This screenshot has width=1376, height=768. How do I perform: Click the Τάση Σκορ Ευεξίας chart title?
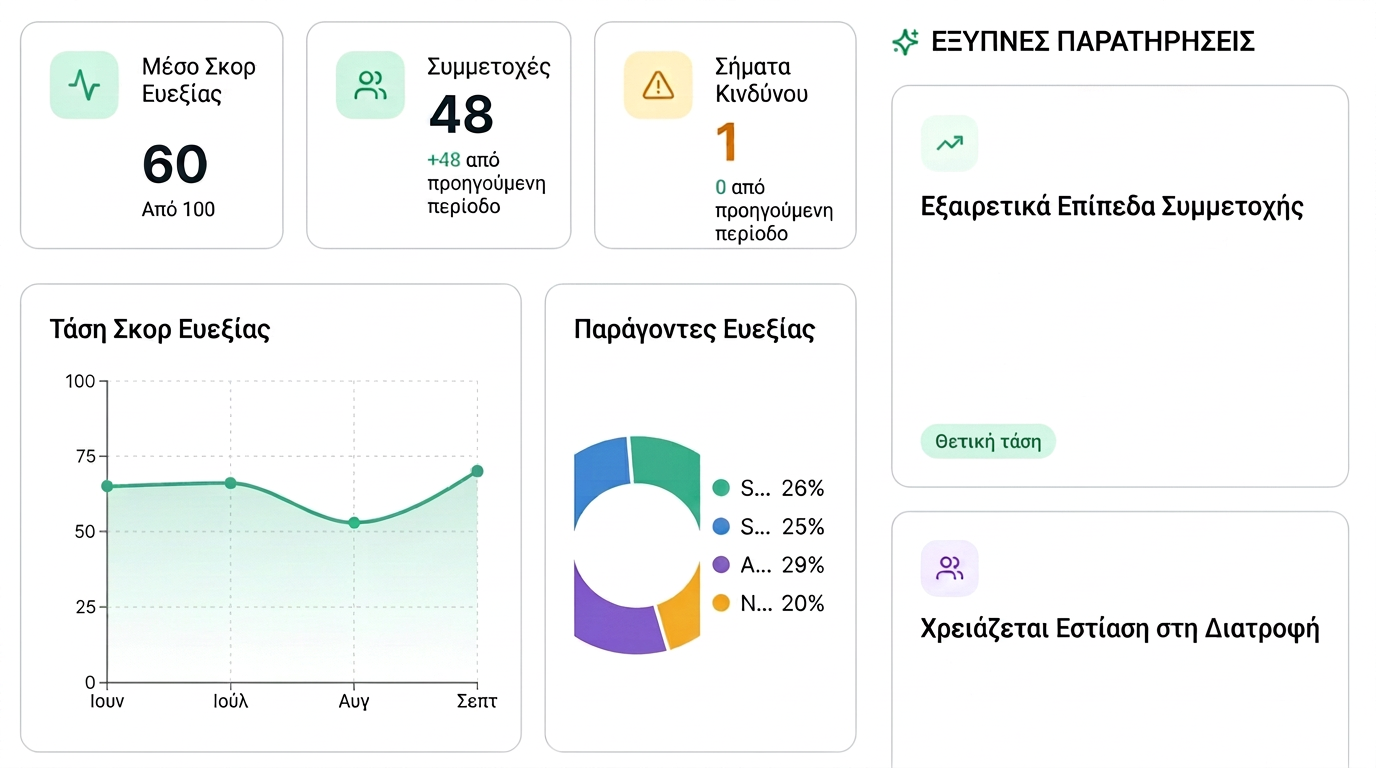pyautogui.click(x=160, y=330)
